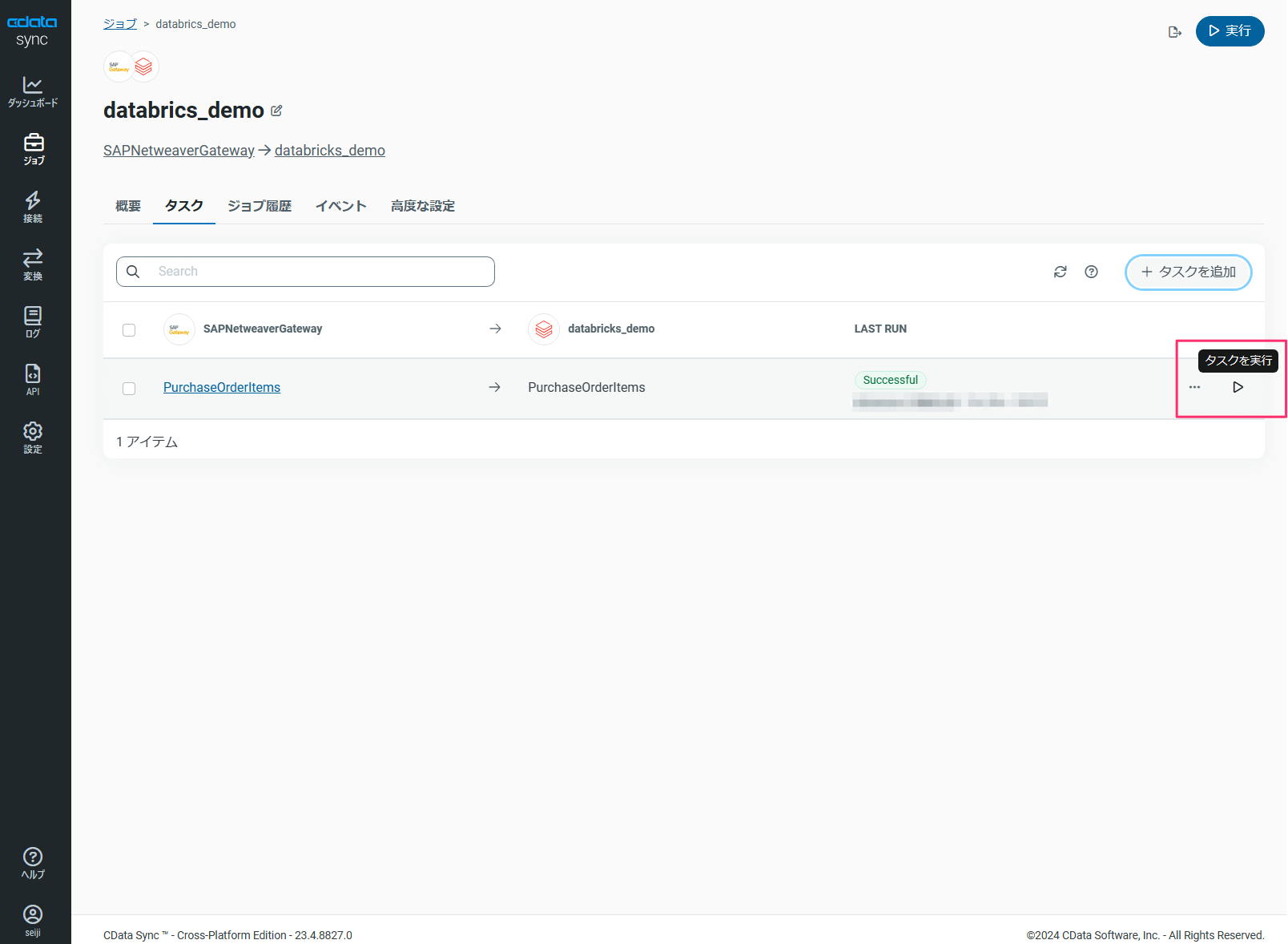Image resolution: width=1288 pixels, height=944 pixels.
Task: Edit the databrics_demo job name
Action: coord(276,111)
